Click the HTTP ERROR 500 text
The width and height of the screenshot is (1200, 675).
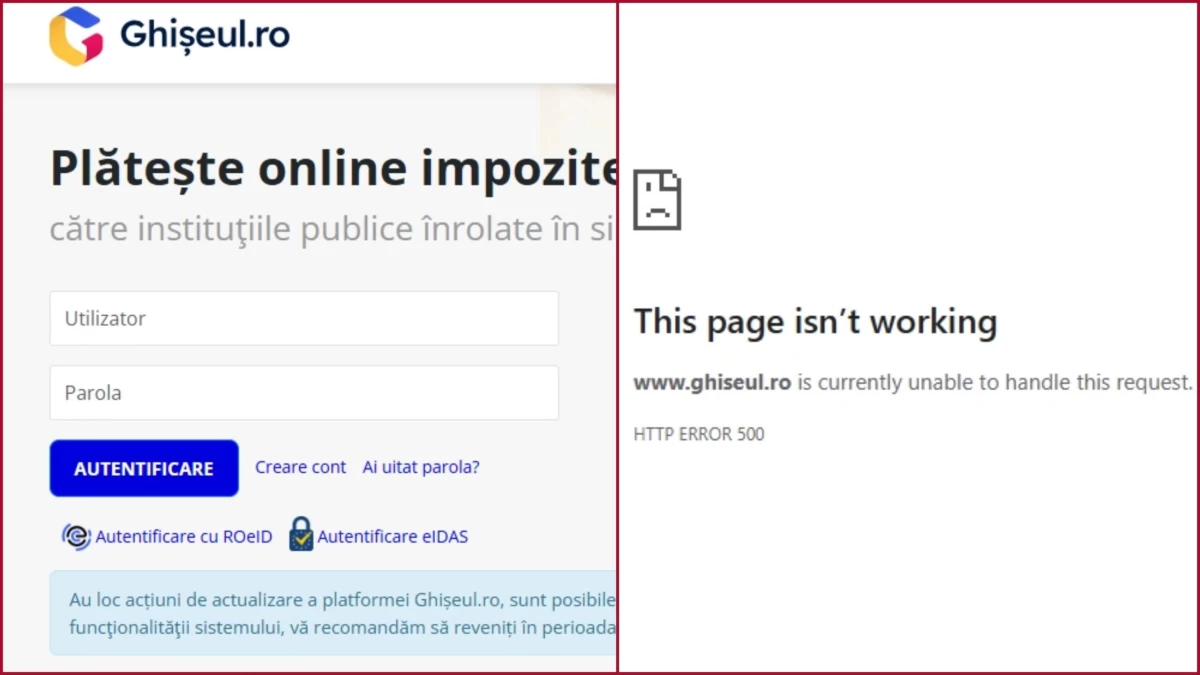(699, 434)
